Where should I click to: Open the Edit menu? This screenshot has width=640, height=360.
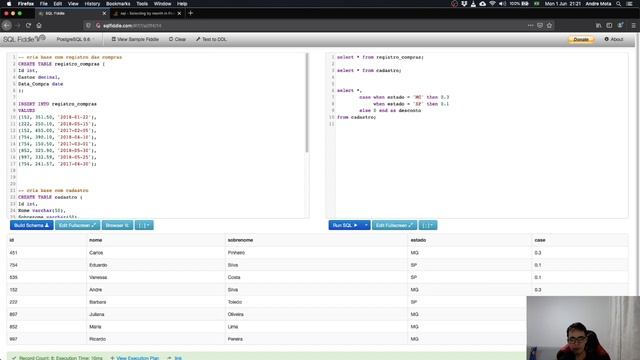point(58,4)
